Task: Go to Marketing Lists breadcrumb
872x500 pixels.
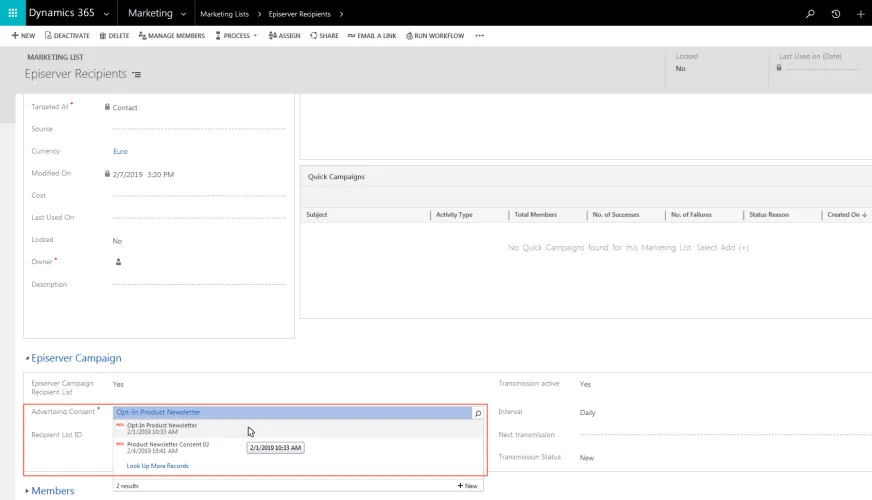Action: pyautogui.click(x=224, y=14)
